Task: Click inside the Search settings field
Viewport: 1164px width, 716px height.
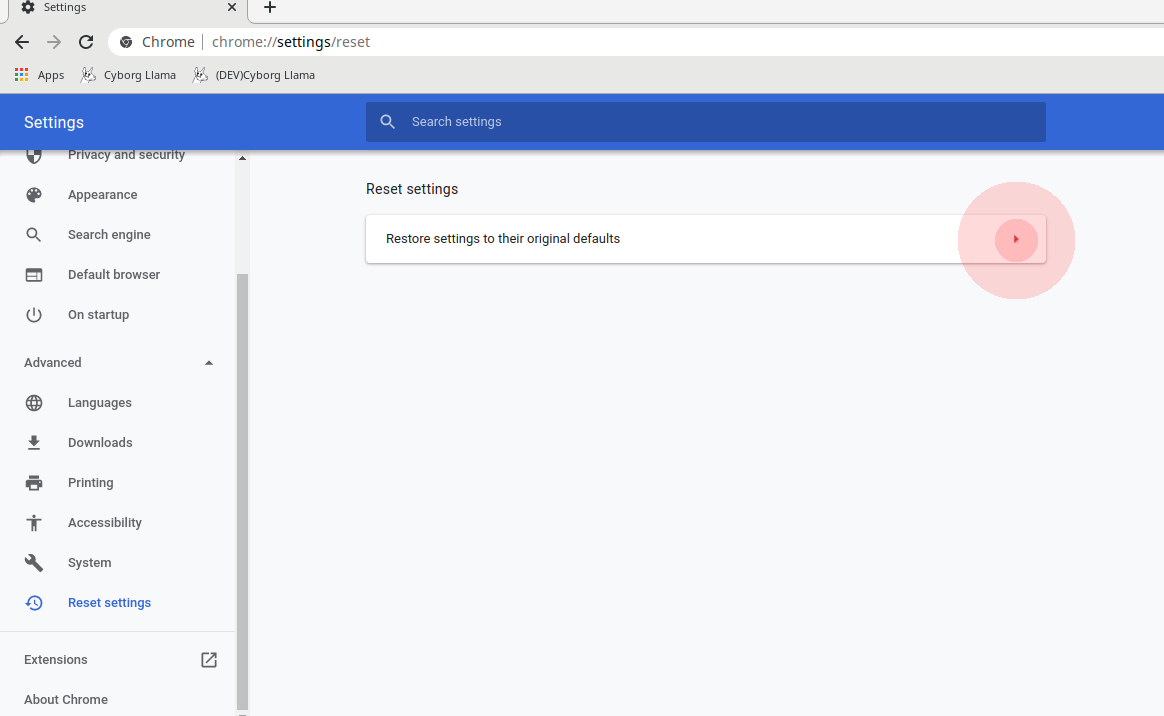Action: 705,121
